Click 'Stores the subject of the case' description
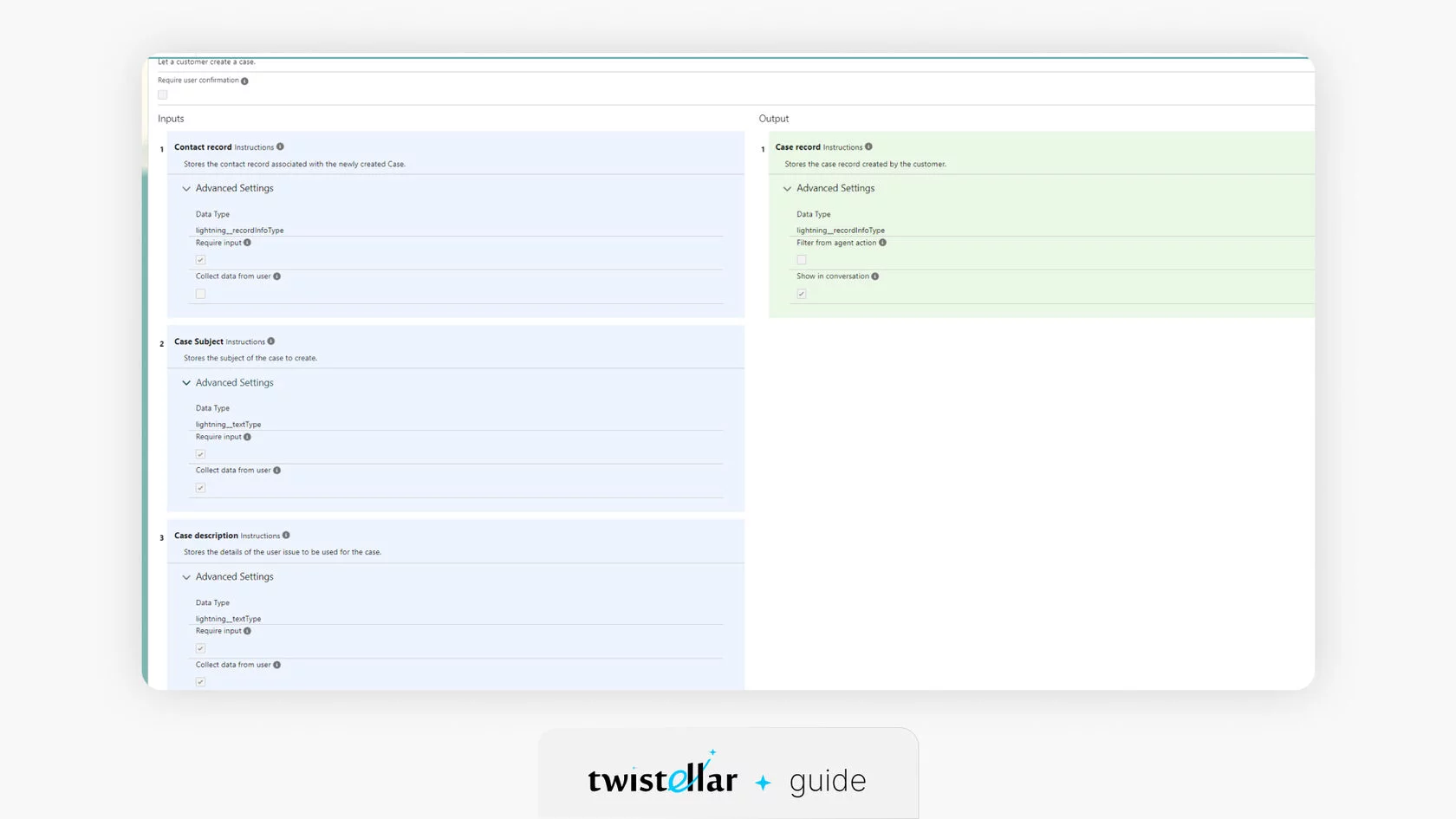 tap(250, 358)
